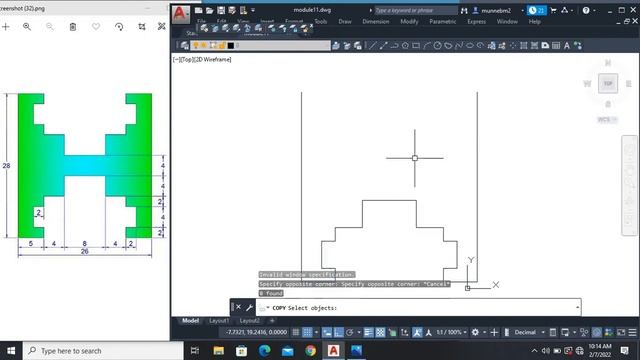Viewport: 640px width, 360px height.
Task: Select the Polyline tool
Action: (x=394, y=46)
